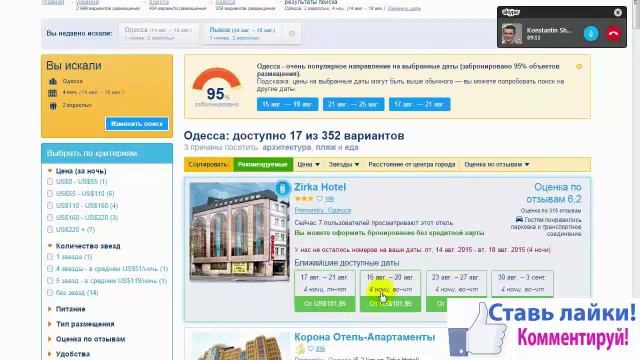Click the heart wishlist icon for Zirka Hotel
The image size is (640, 360).
(319, 199)
